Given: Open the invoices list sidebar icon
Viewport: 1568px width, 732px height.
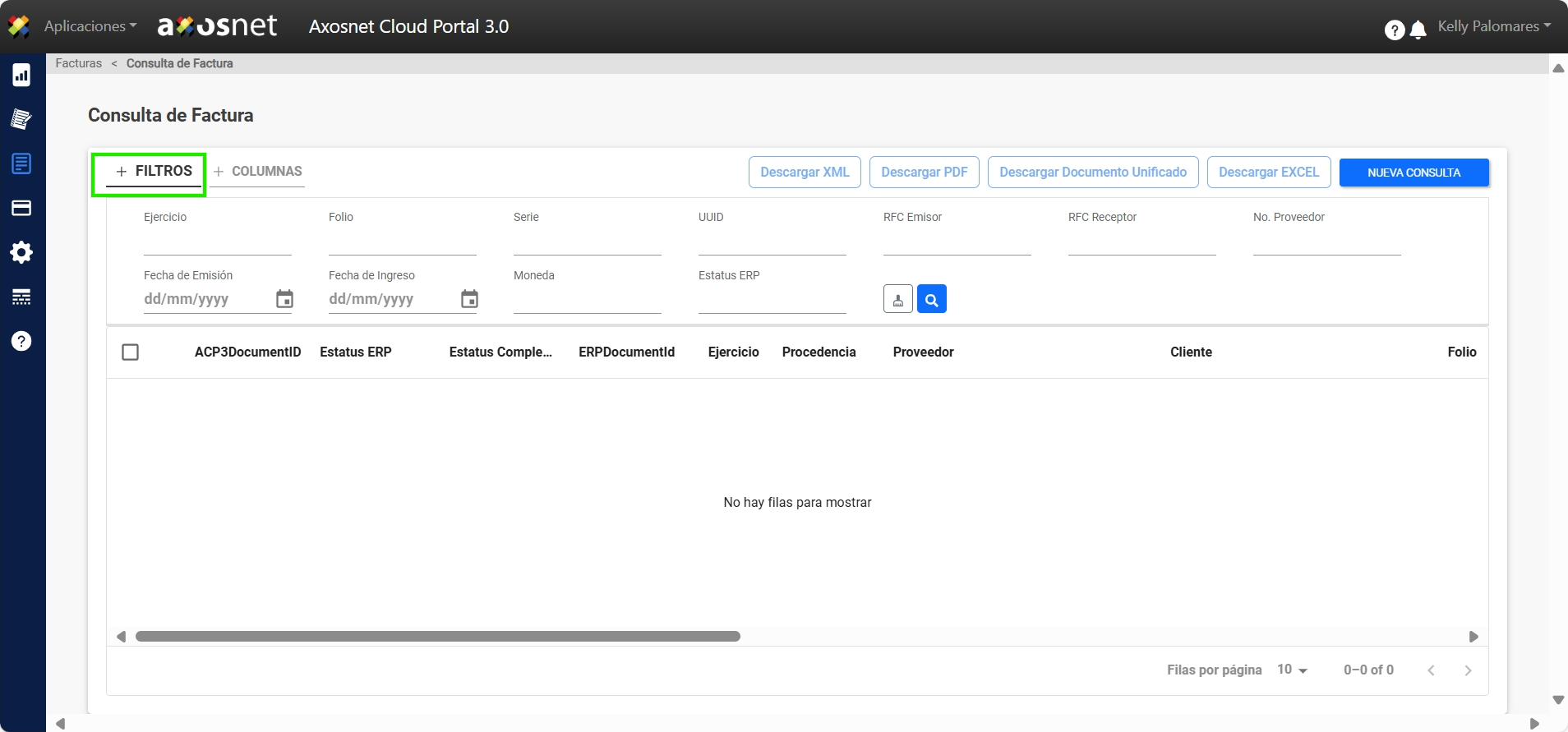Looking at the screenshot, I should [21, 163].
